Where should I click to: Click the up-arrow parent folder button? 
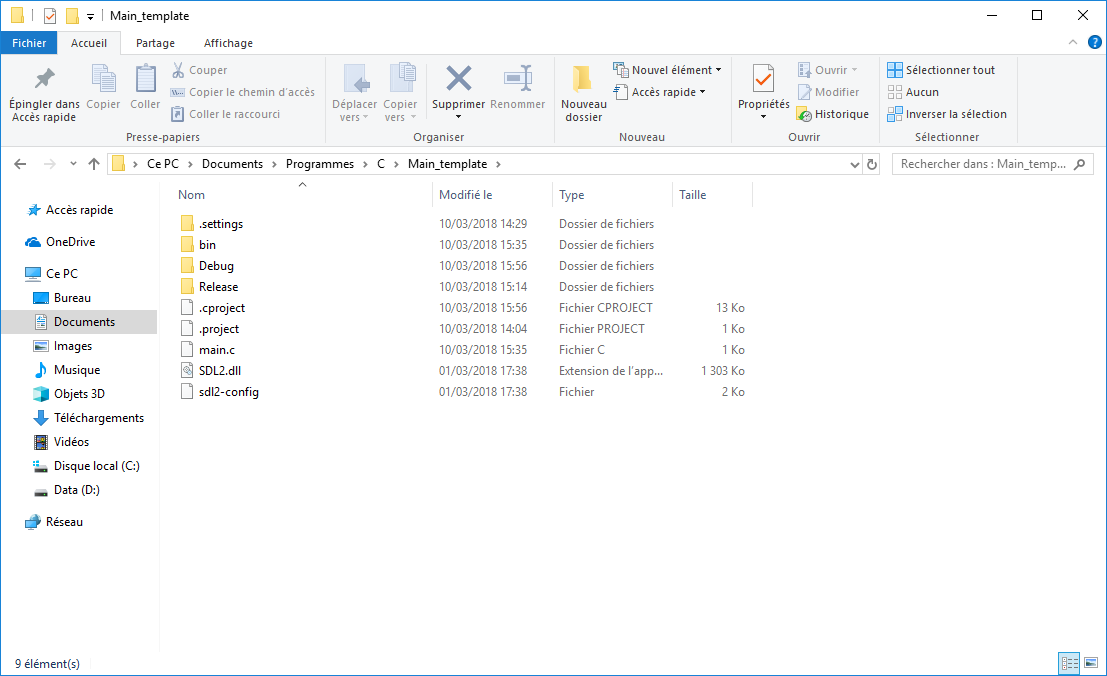(x=94, y=164)
